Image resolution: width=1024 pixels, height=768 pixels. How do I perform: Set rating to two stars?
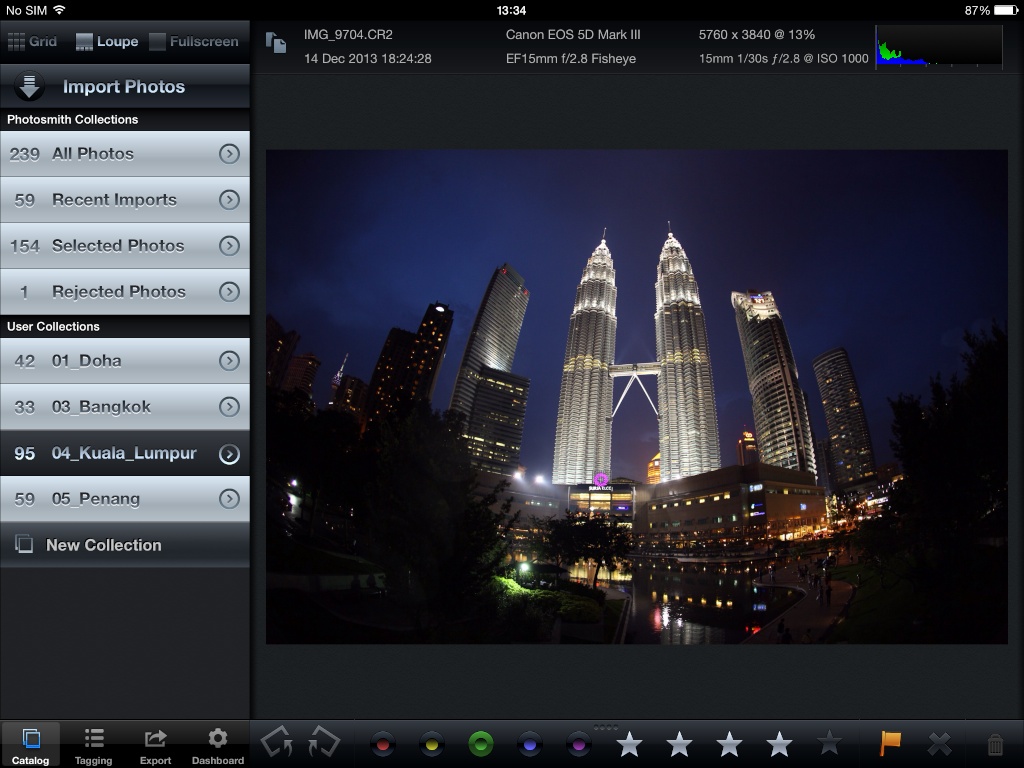click(x=679, y=743)
